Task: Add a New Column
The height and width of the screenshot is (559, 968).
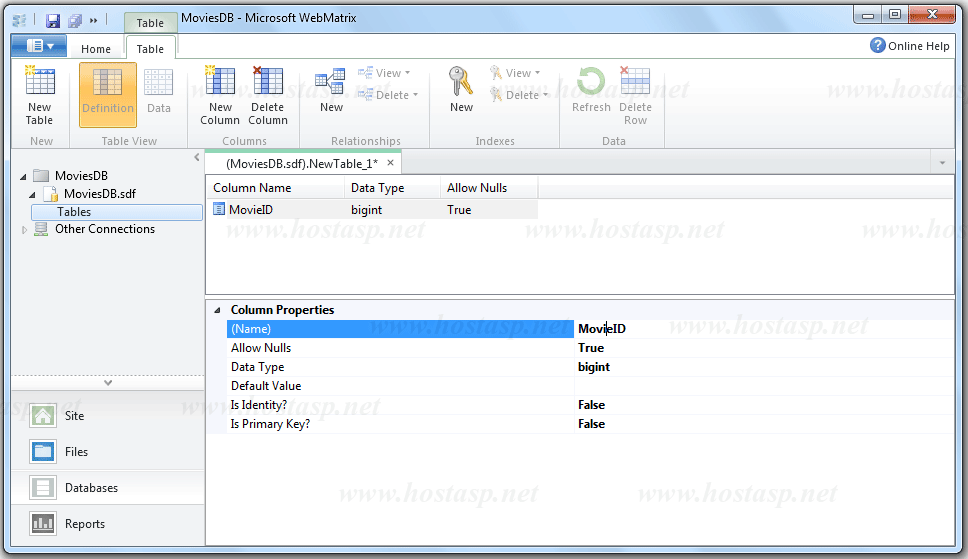Action: pos(220,96)
